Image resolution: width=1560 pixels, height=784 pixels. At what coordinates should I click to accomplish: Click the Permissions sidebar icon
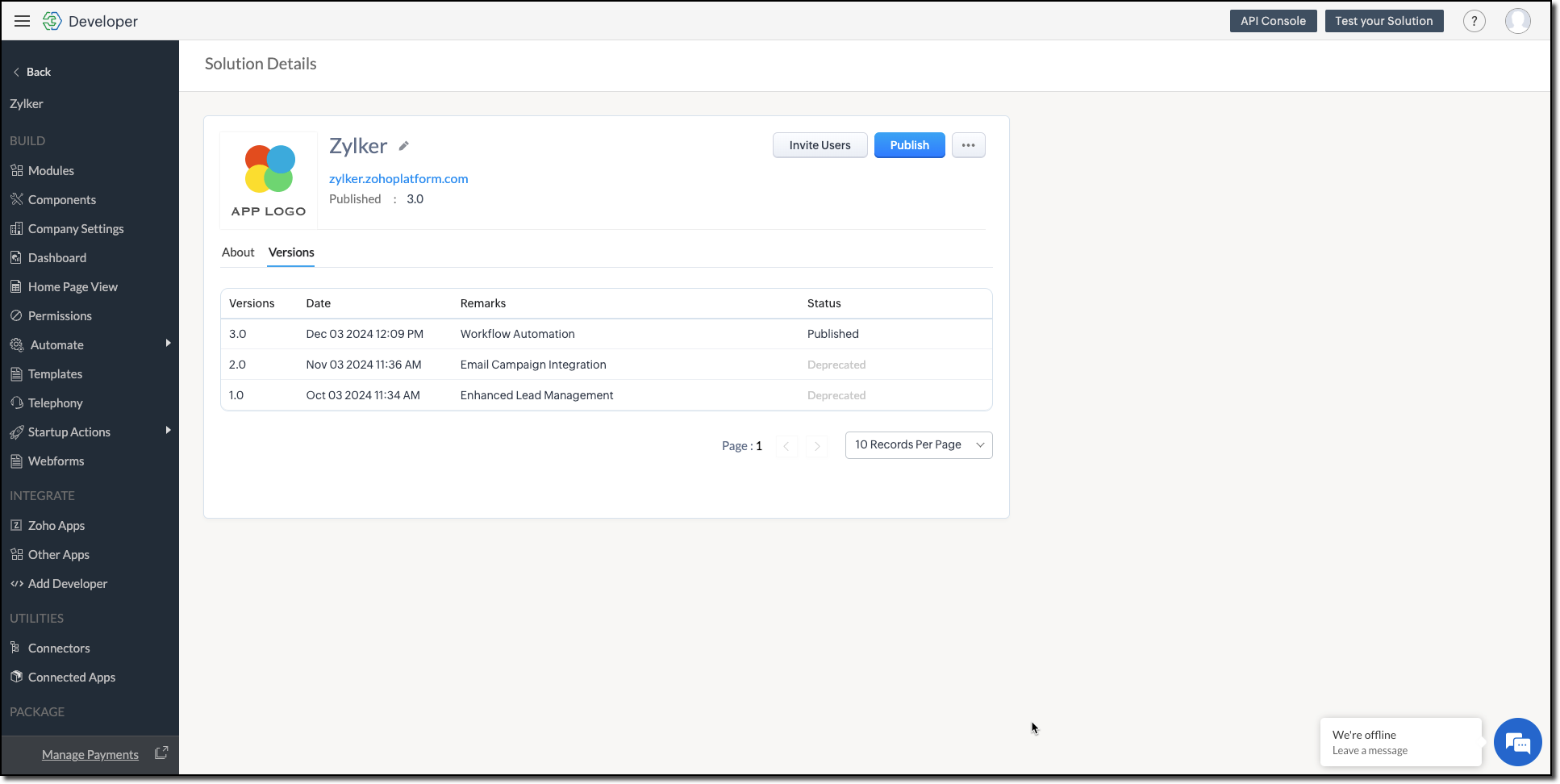tap(16, 315)
